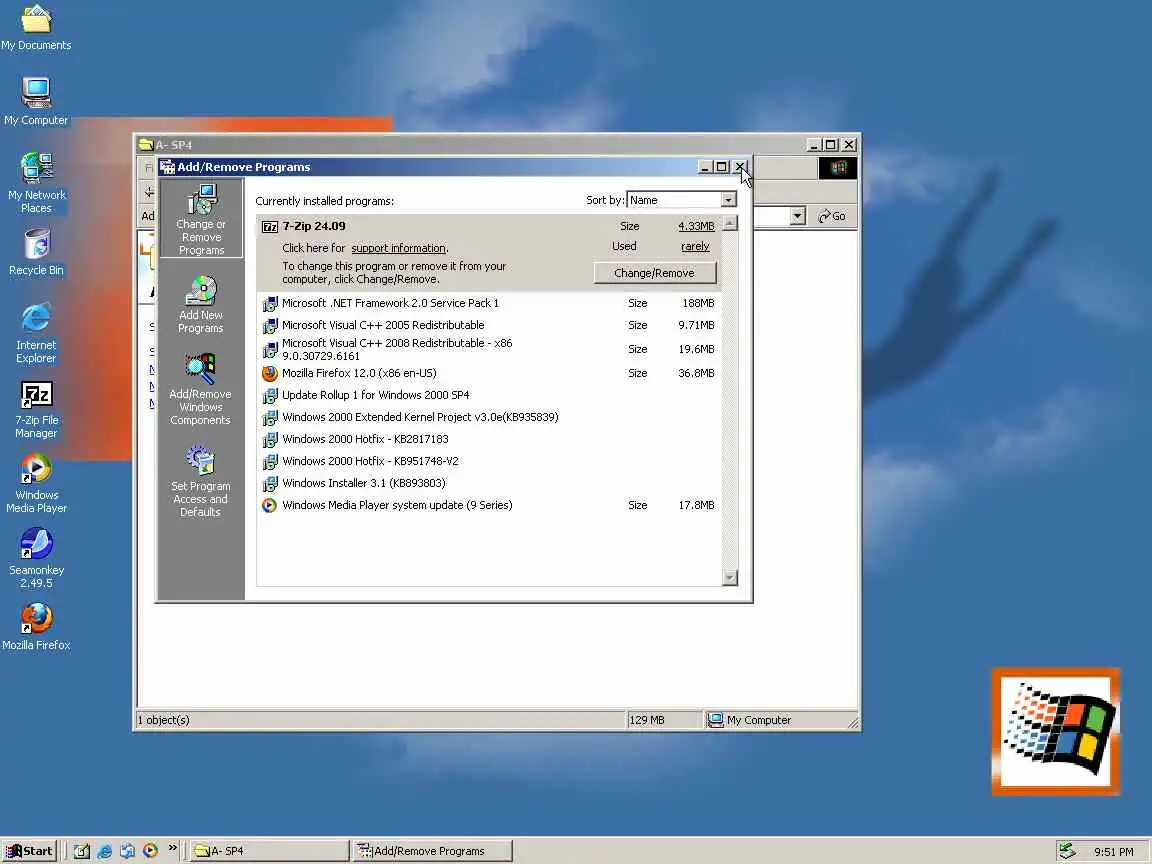Open My Network Places desktop icon

(36, 183)
